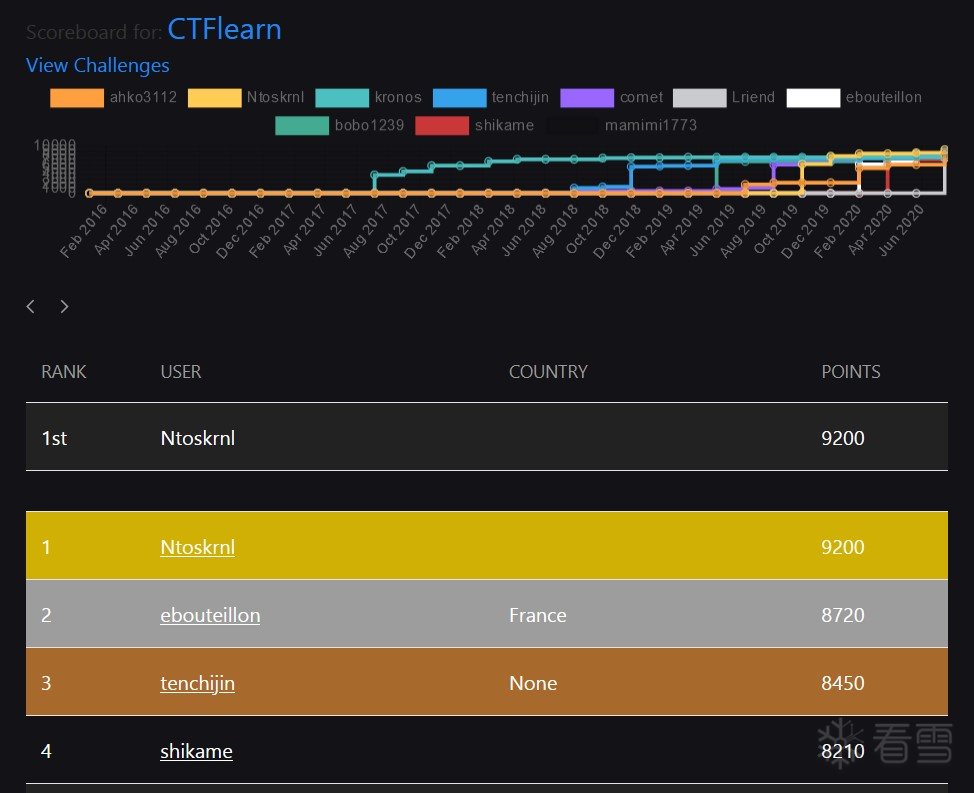The image size is (974, 793).
Task: Select the 1st rank cell in summary row
Action: coord(54,438)
